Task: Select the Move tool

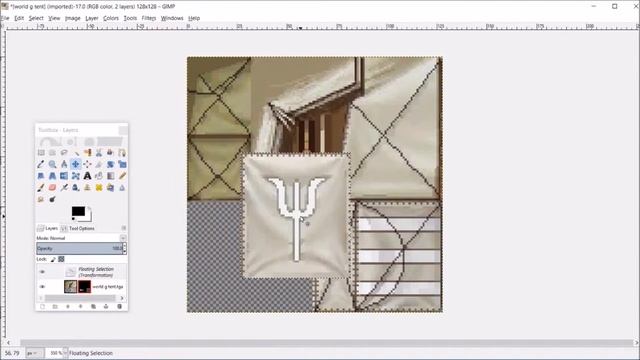Action: click(x=76, y=164)
